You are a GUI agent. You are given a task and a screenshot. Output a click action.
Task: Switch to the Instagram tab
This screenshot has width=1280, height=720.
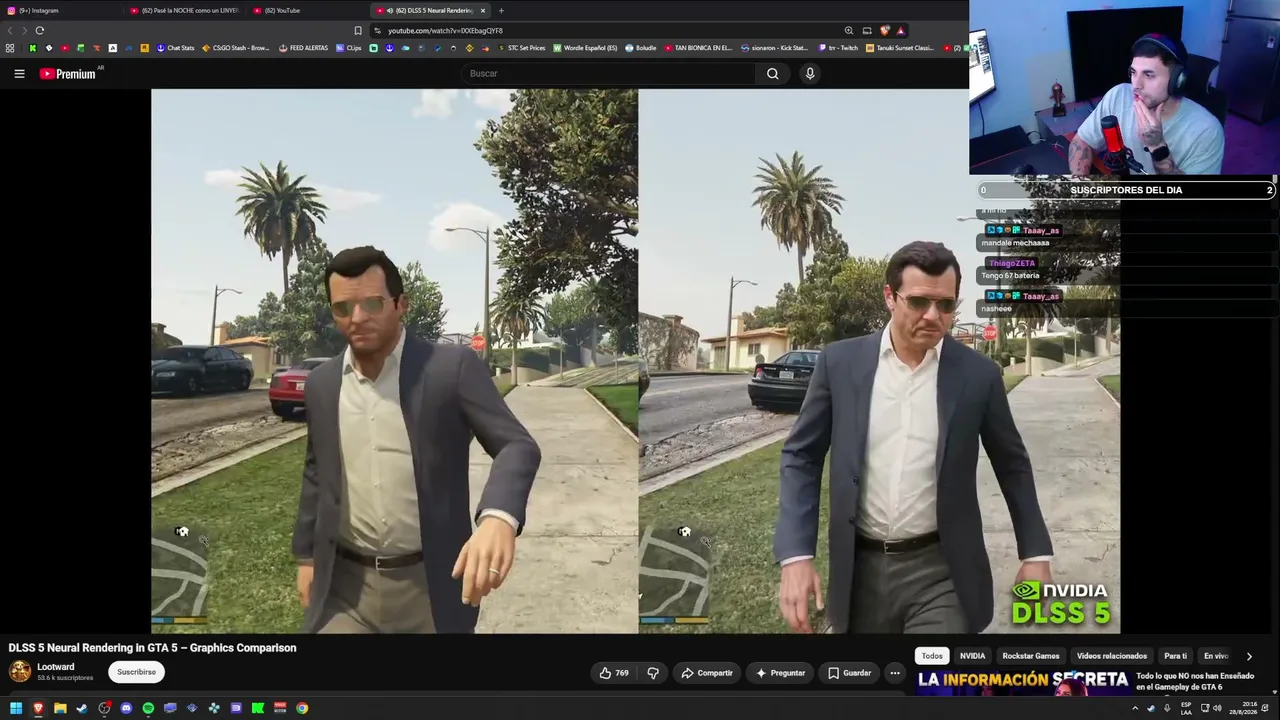(x=60, y=10)
